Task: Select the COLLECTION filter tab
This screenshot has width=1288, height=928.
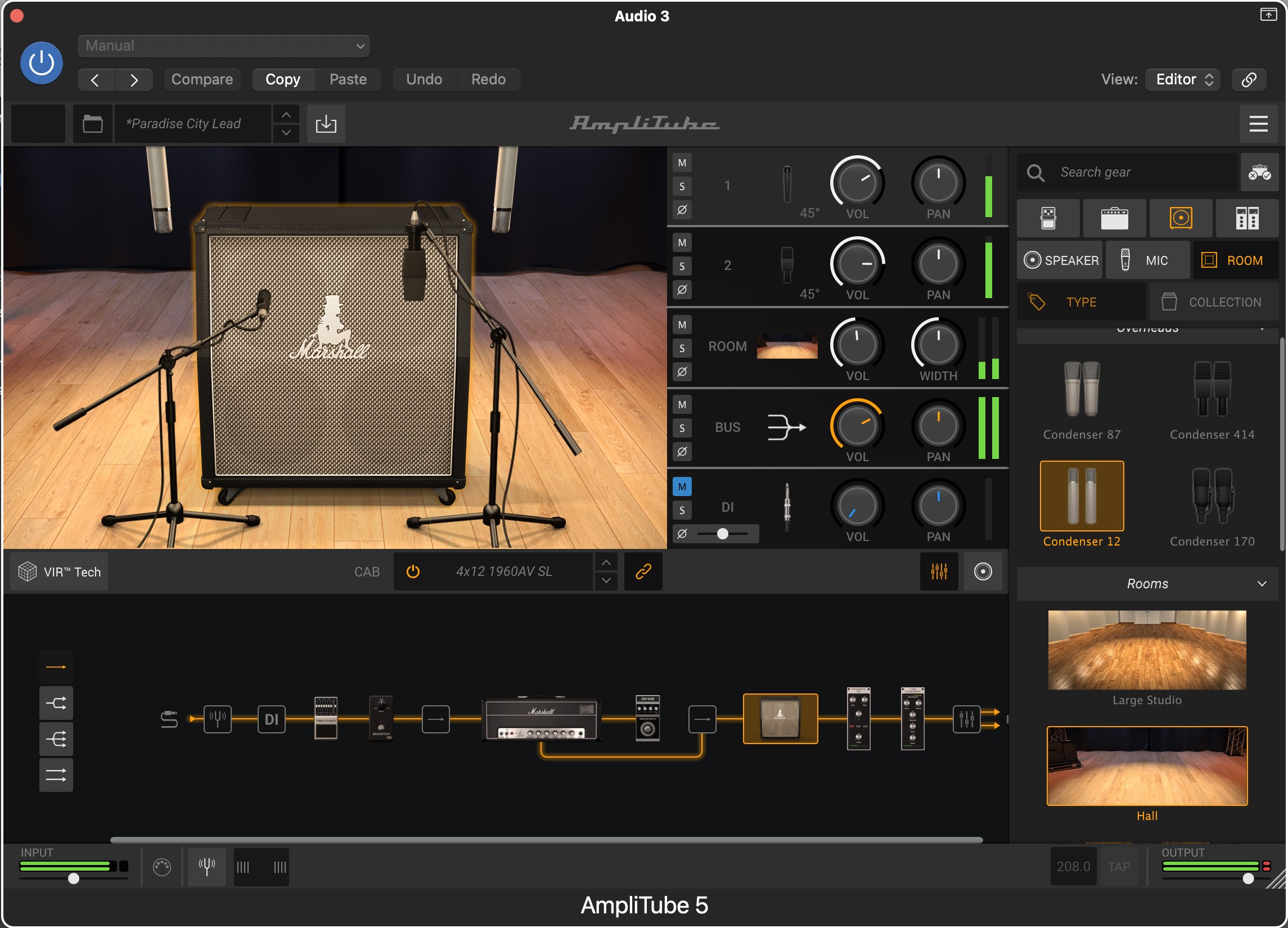Action: [1214, 302]
